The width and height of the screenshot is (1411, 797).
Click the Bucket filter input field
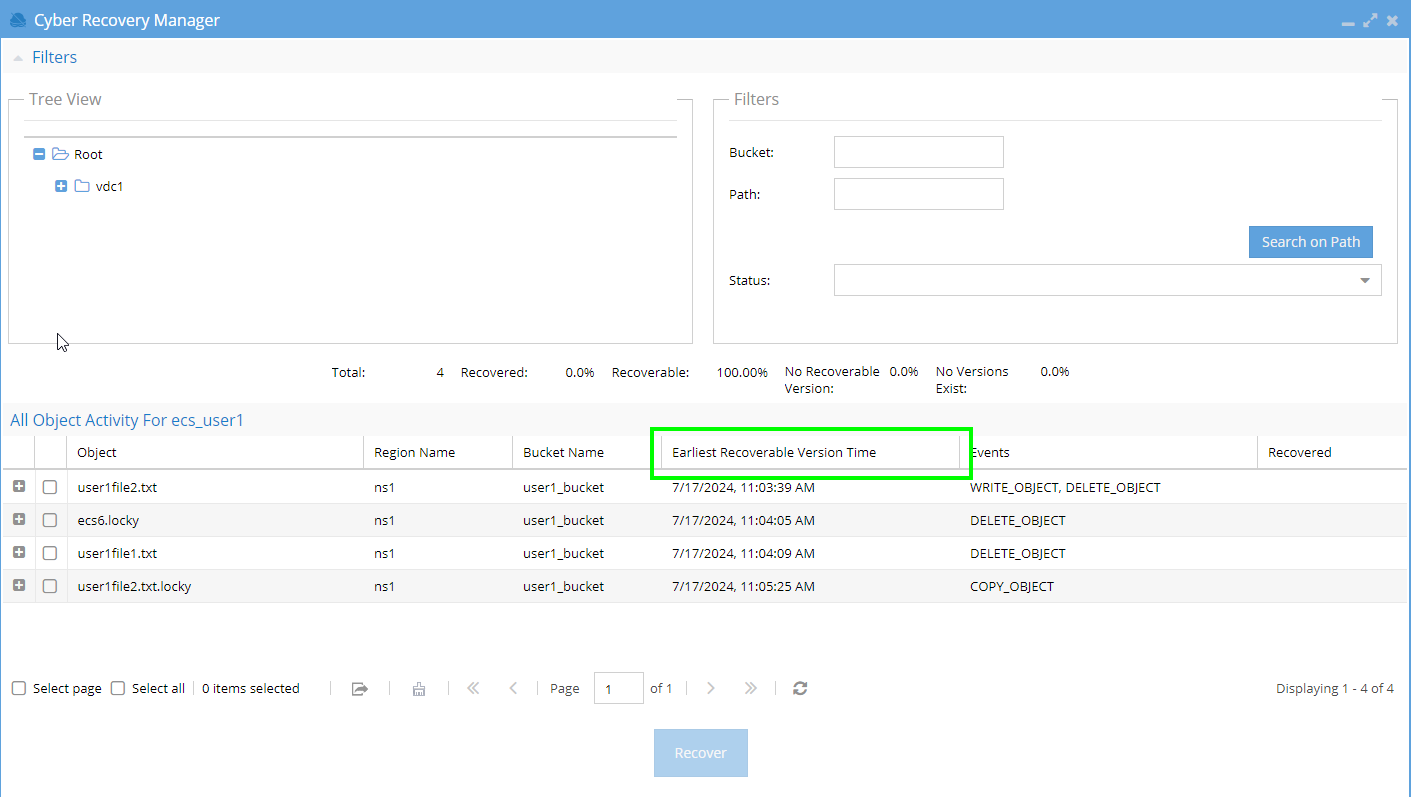coord(918,152)
